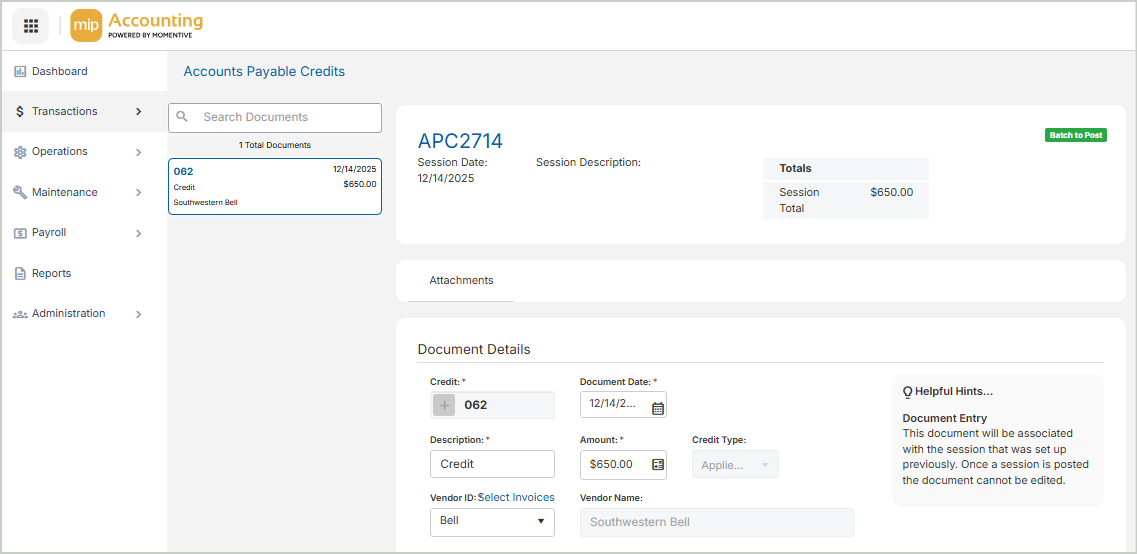Expand the Operations menu chevron
This screenshot has width=1137, height=554.
point(138,153)
